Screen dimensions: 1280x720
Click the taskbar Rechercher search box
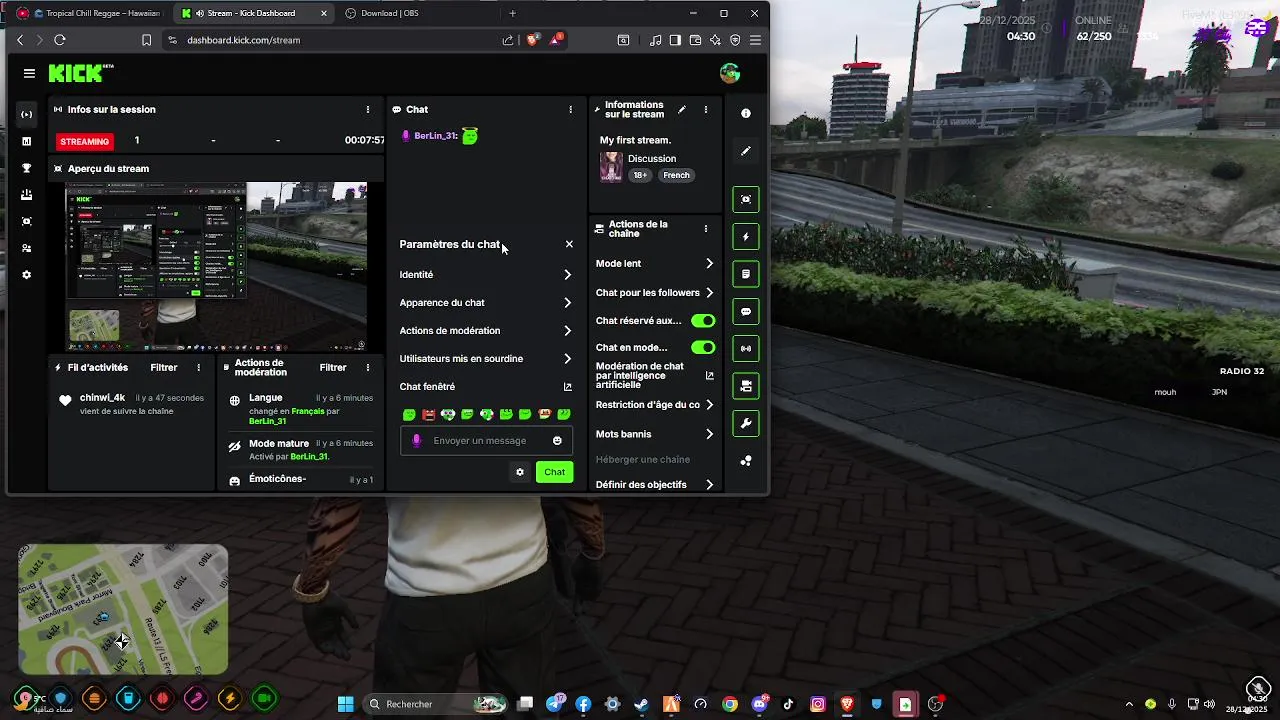[435, 704]
